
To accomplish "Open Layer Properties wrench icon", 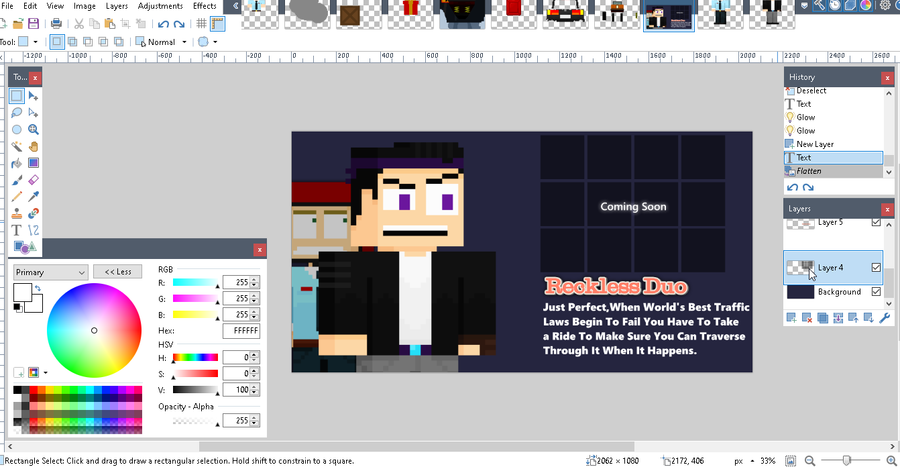I will [885, 318].
